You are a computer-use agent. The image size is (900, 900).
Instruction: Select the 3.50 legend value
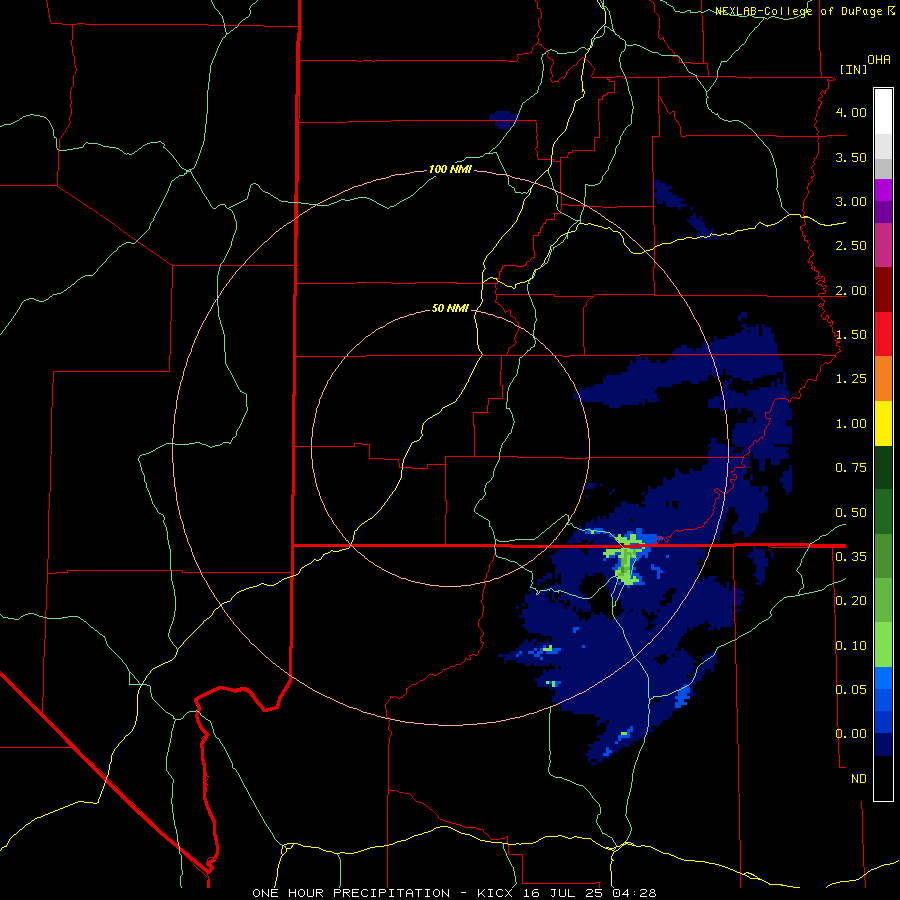pyautogui.click(x=851, y=157)
